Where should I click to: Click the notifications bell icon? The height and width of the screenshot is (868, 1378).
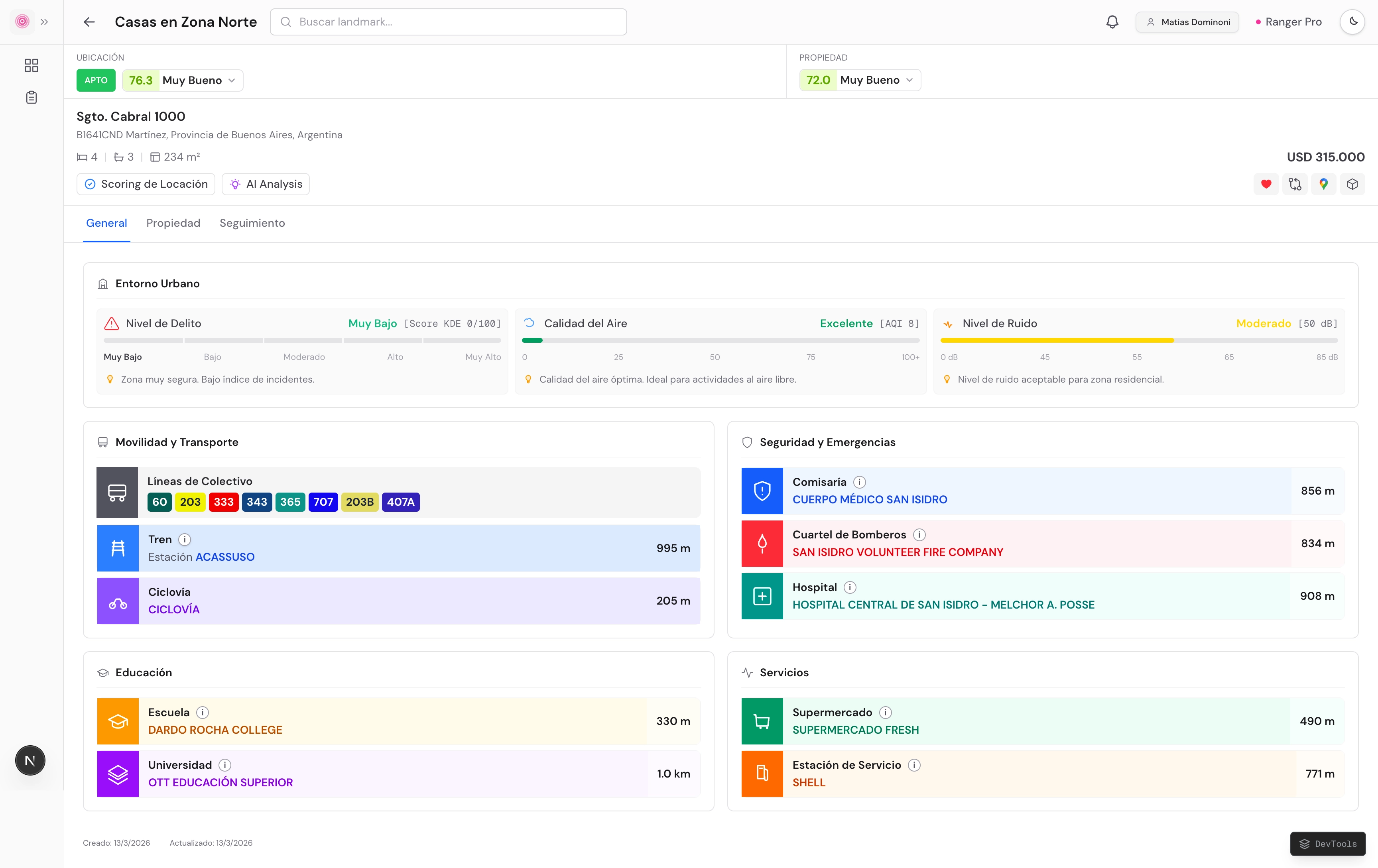pos(1112,22)
